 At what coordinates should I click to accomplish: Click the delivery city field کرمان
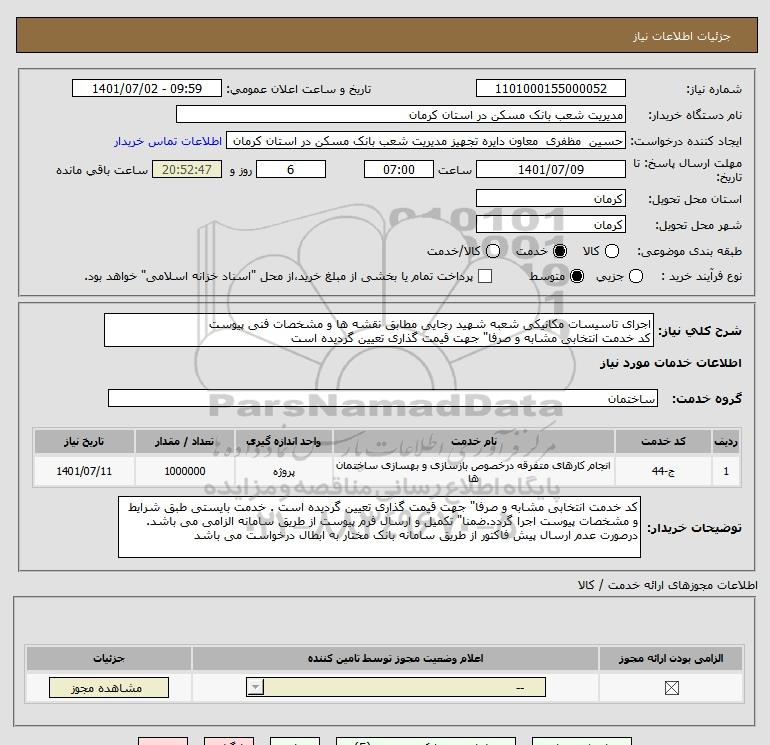550,224
